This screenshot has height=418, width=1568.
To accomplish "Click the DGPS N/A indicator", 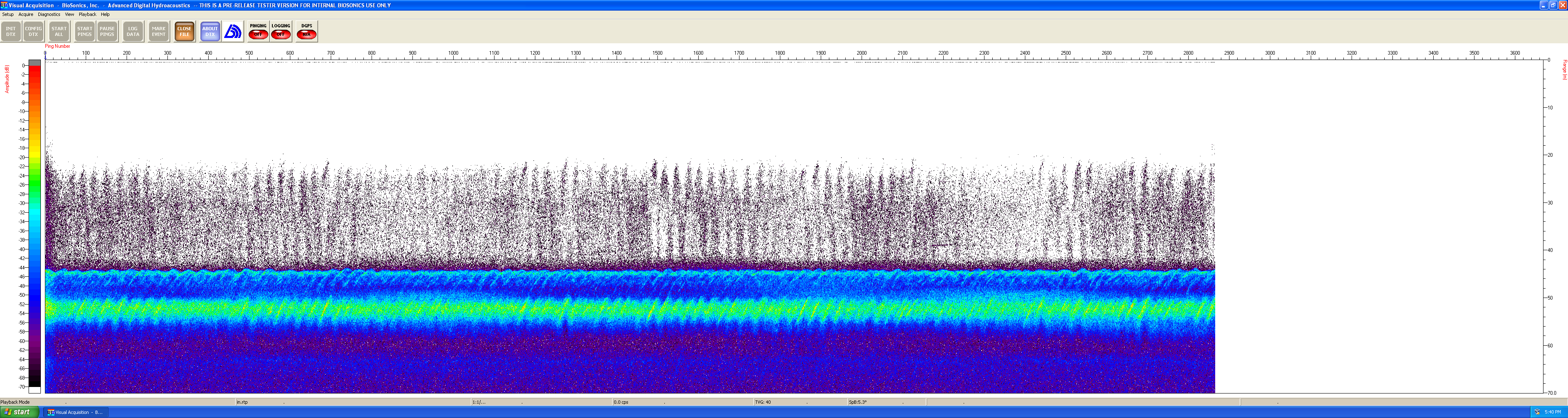I will point(307,32).
